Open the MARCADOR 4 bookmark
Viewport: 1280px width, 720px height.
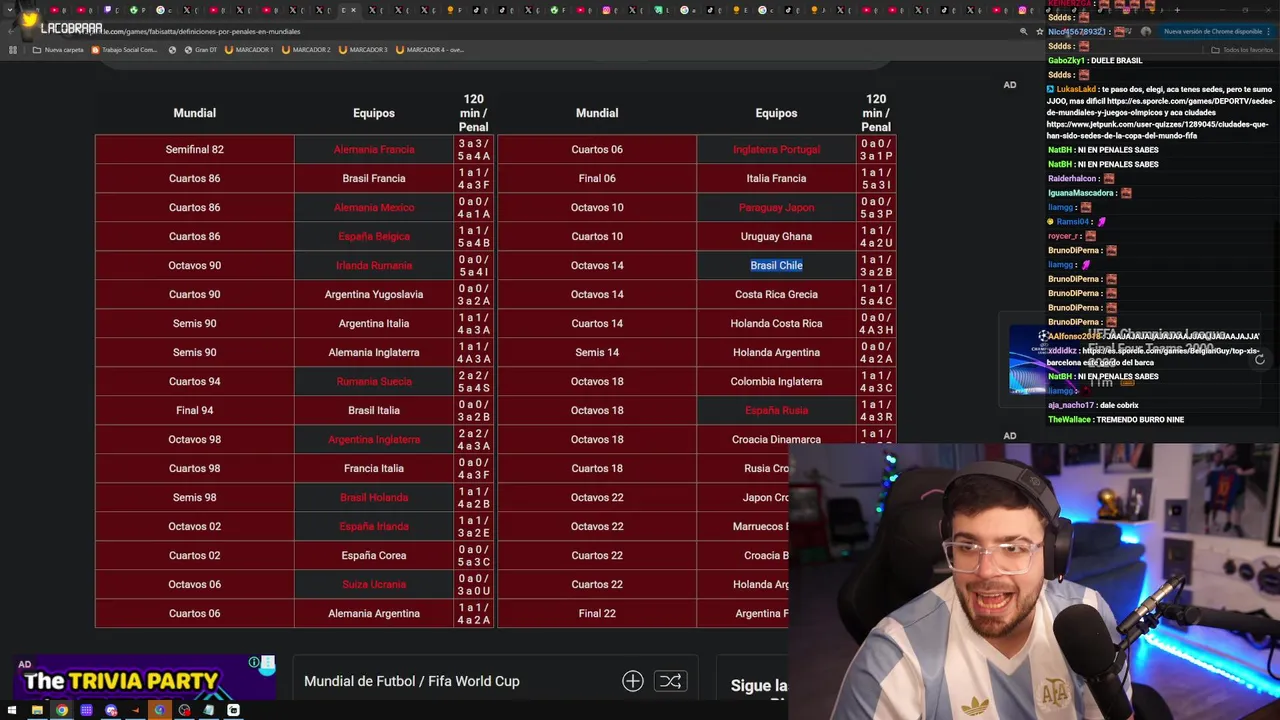[430, 49]
